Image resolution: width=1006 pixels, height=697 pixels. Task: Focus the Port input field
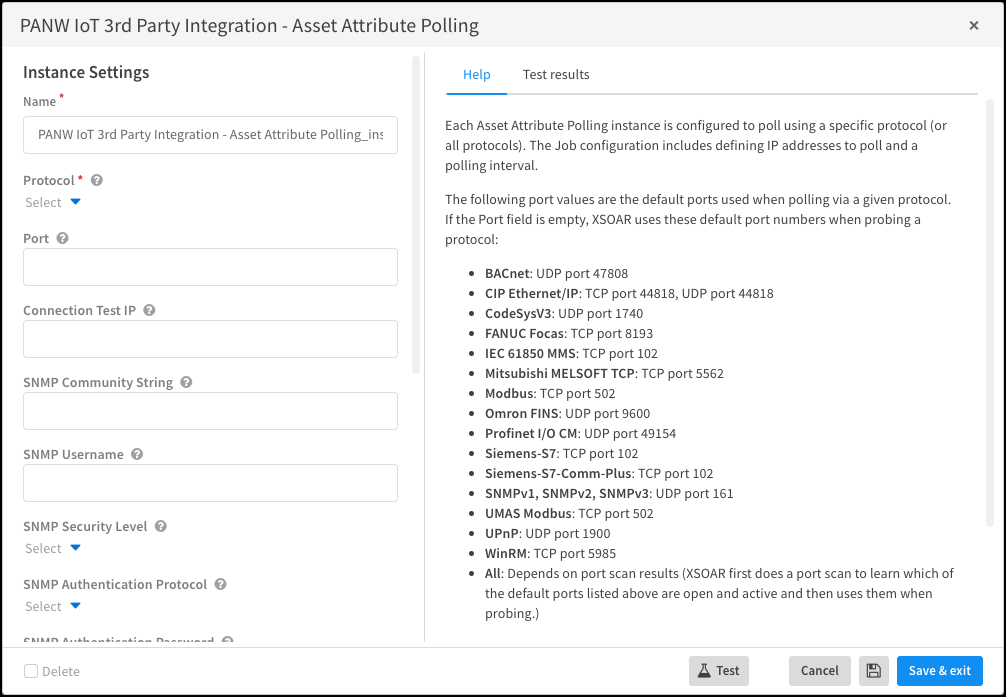[210, 267]
